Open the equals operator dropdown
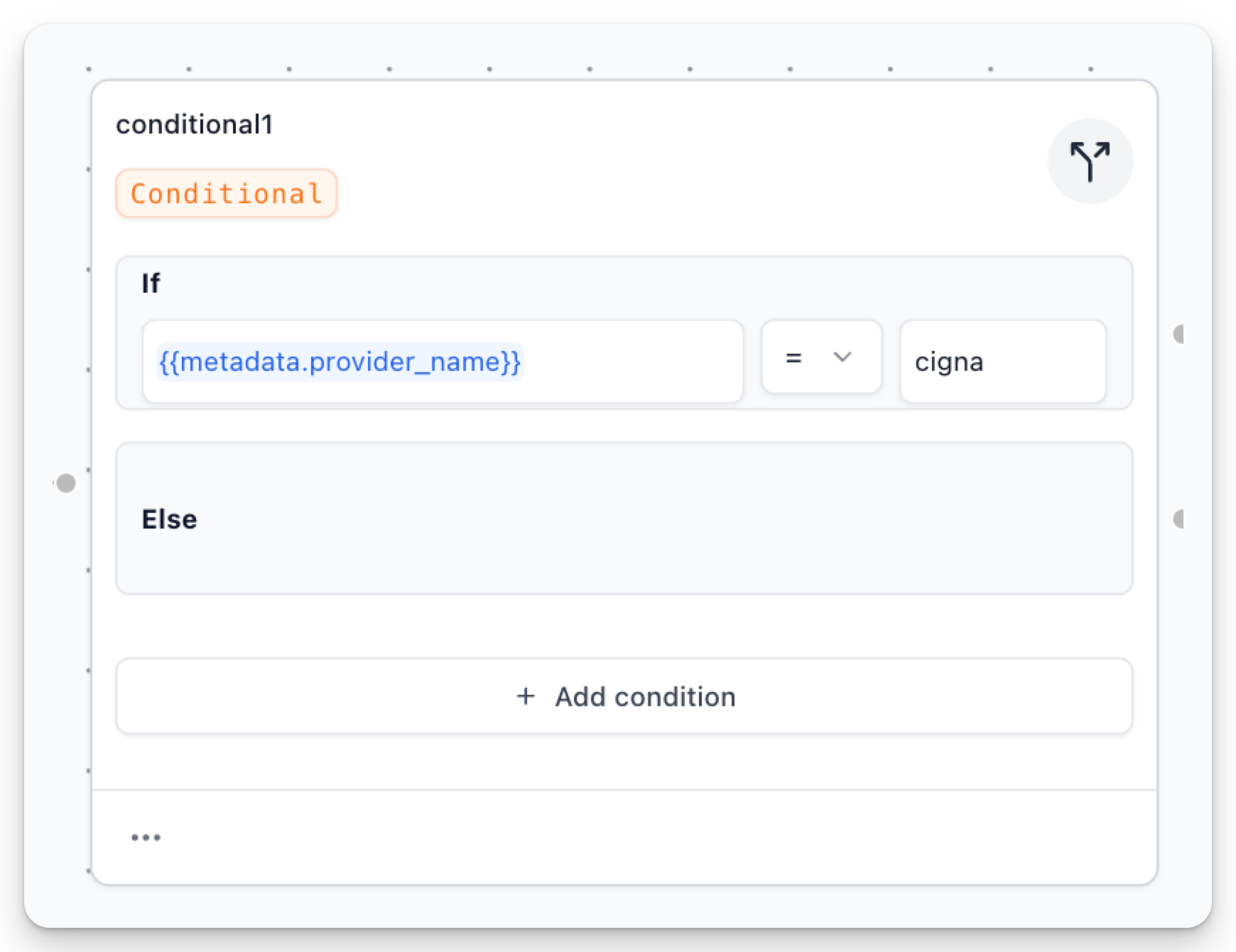This screenshot has height=952, width=1236. 820,357
